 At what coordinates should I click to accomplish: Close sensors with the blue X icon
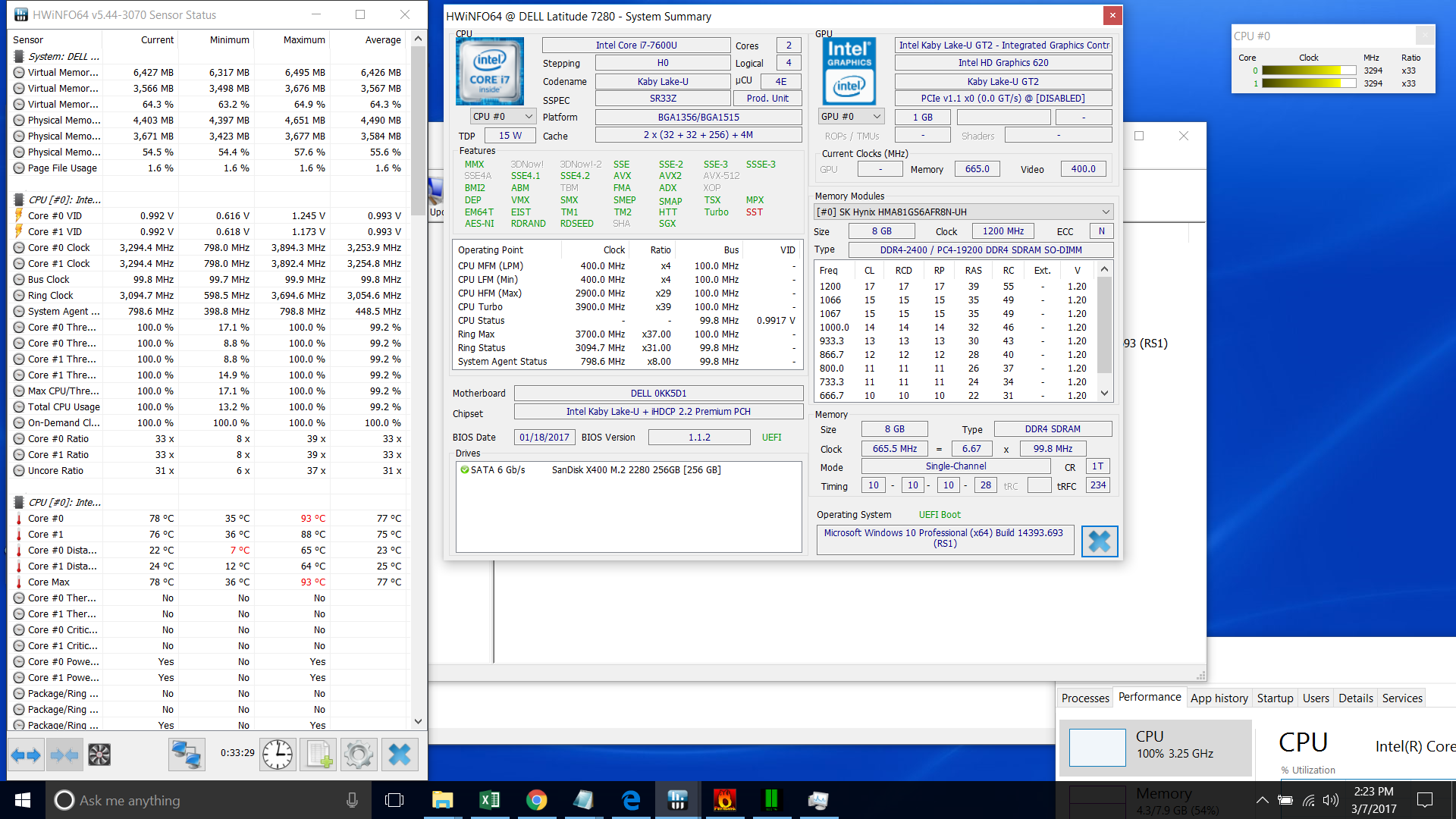[400, 755]
